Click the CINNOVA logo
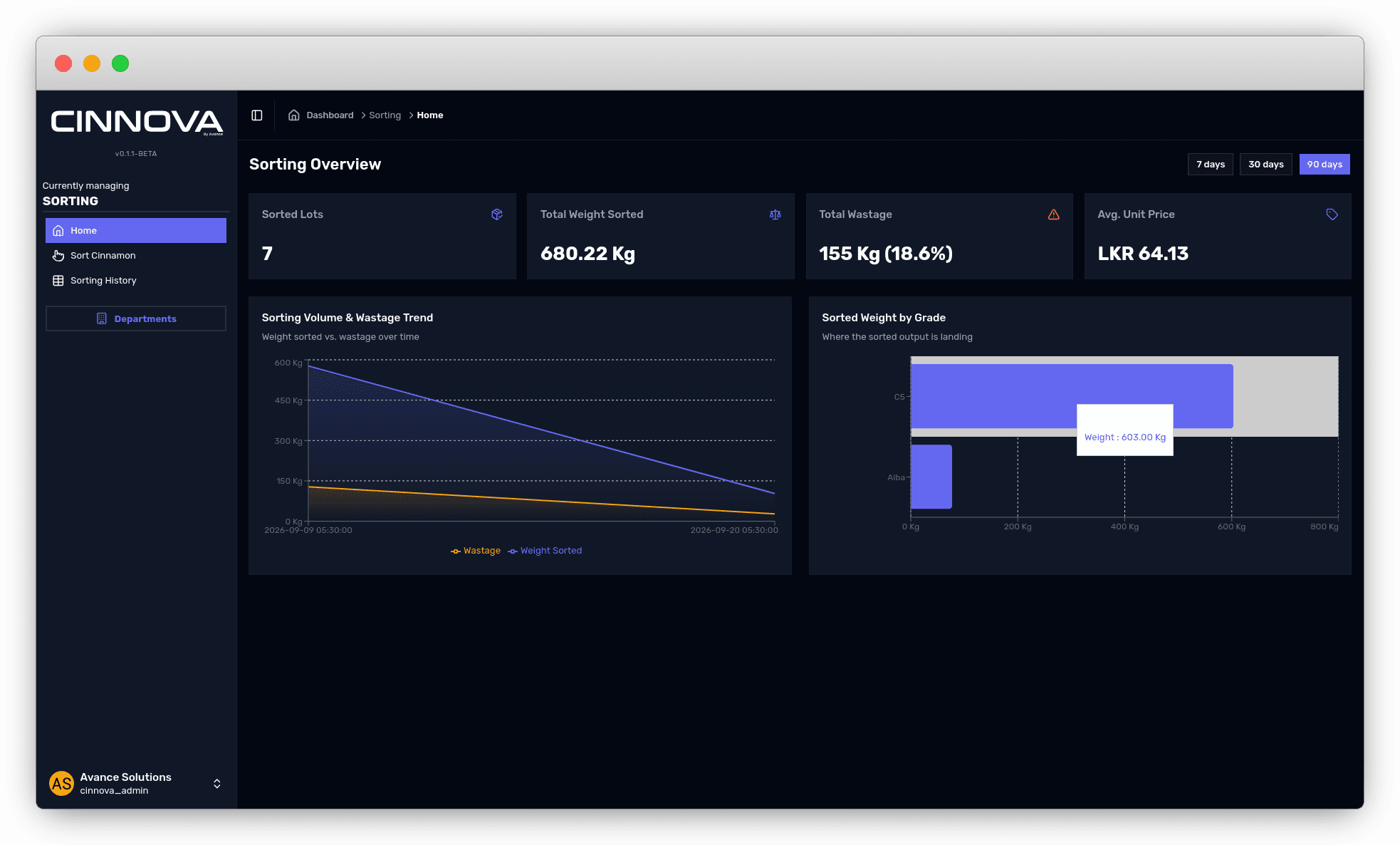The image size is (1400, 845). [x=137, y=122]
